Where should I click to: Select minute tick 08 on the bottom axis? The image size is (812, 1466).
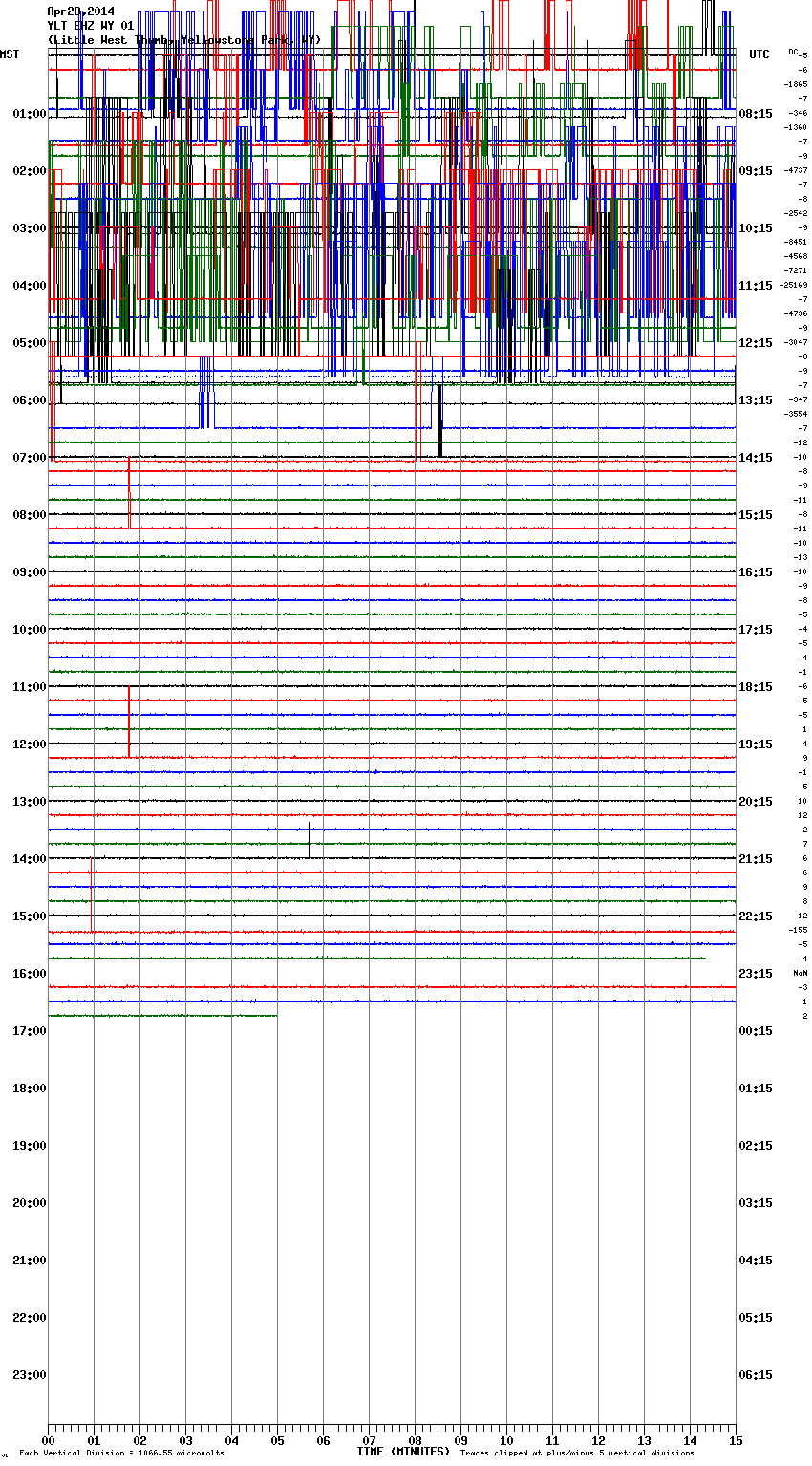[415, 1440]
